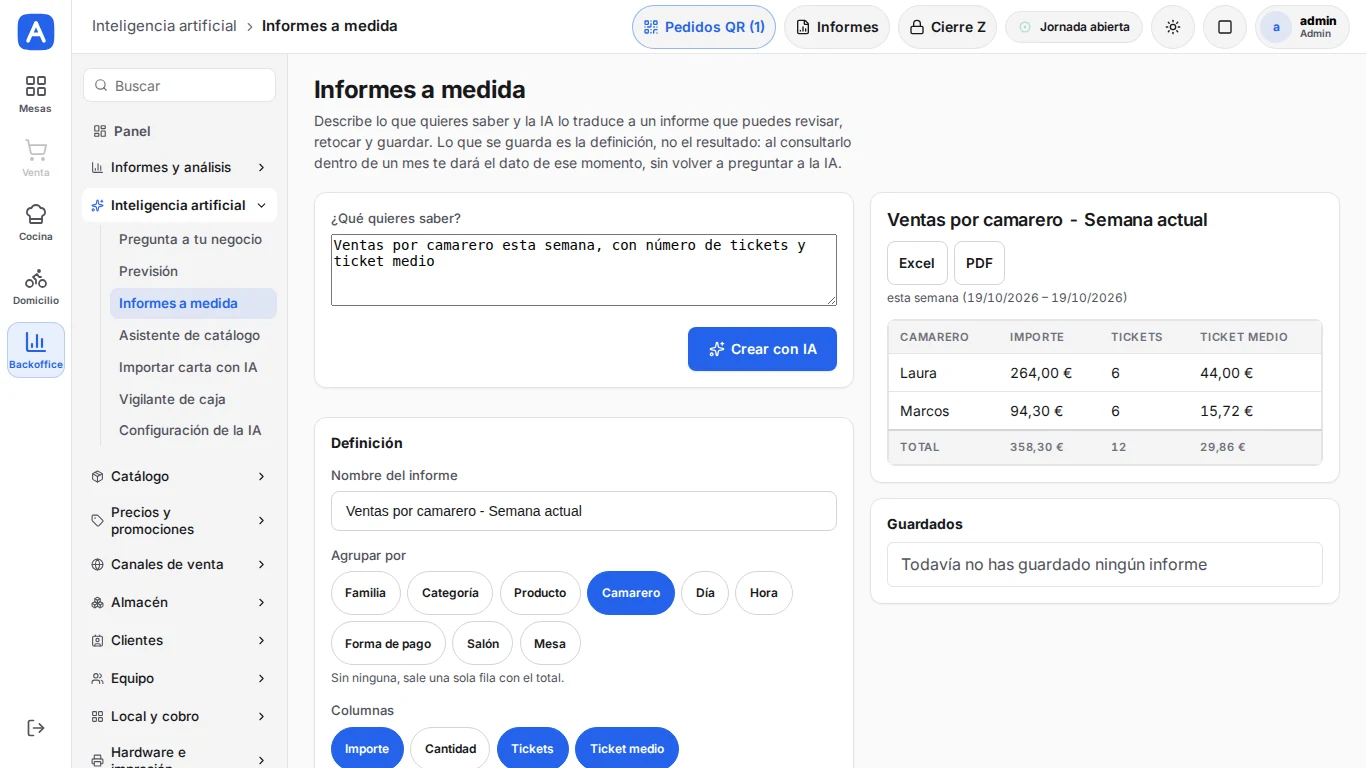Screen dimensions: 1366x768
Task: Collapse the Inteligencia artificial chevron
Action: point(261,205)
